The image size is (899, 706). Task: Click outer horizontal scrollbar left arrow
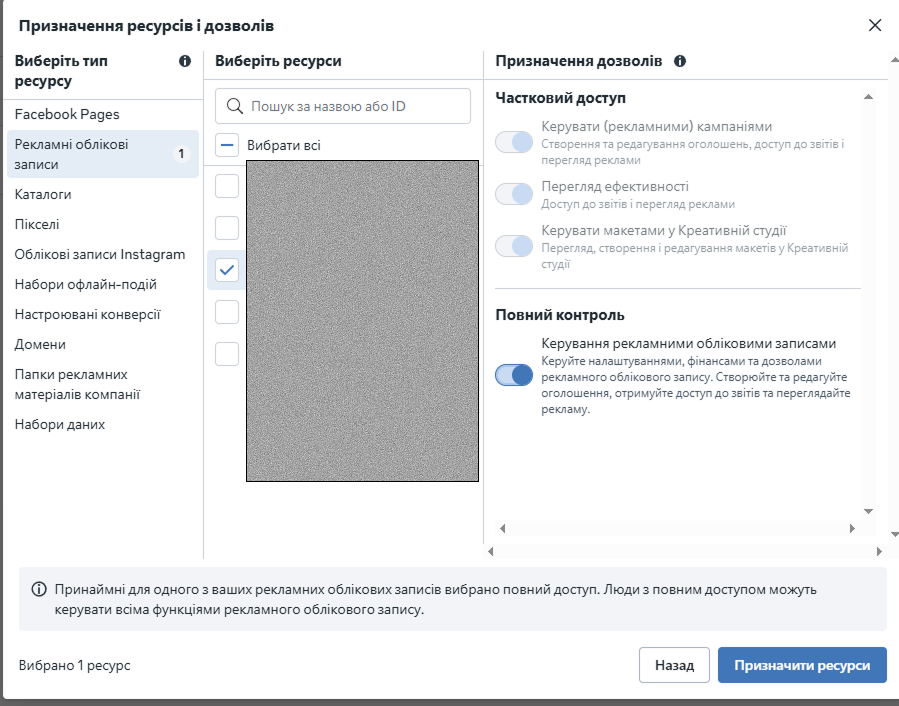click(490, 551)
